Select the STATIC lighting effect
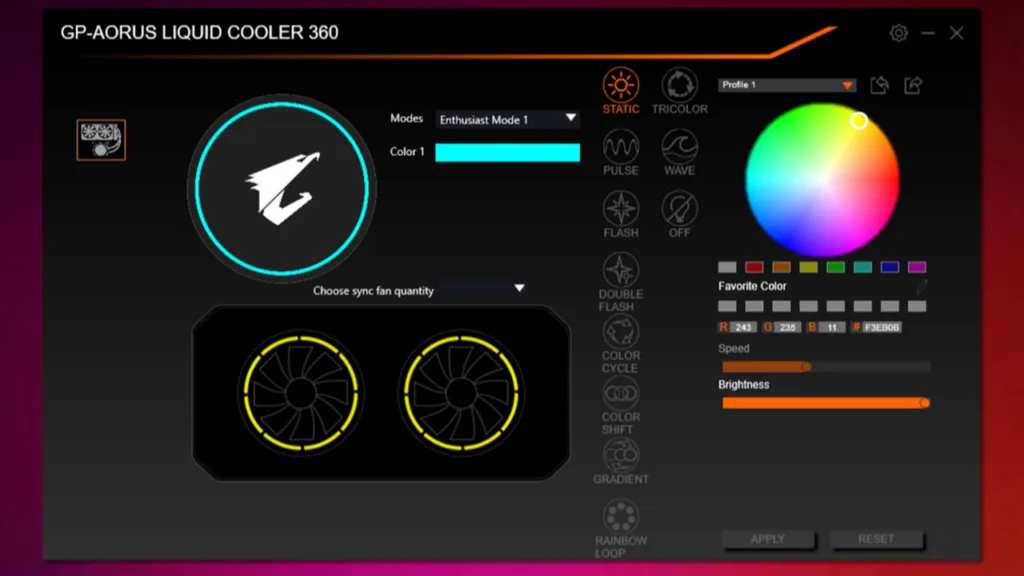Image resolution: width=1024 pixels, height=576 pixels. pyautogui.click(x=620, y=91)
